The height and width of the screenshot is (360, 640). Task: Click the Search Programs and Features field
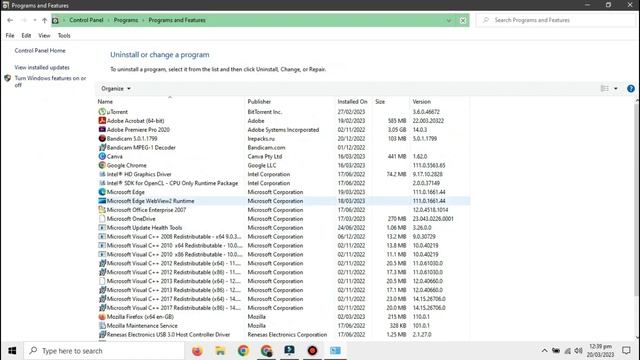coord(556,20)
